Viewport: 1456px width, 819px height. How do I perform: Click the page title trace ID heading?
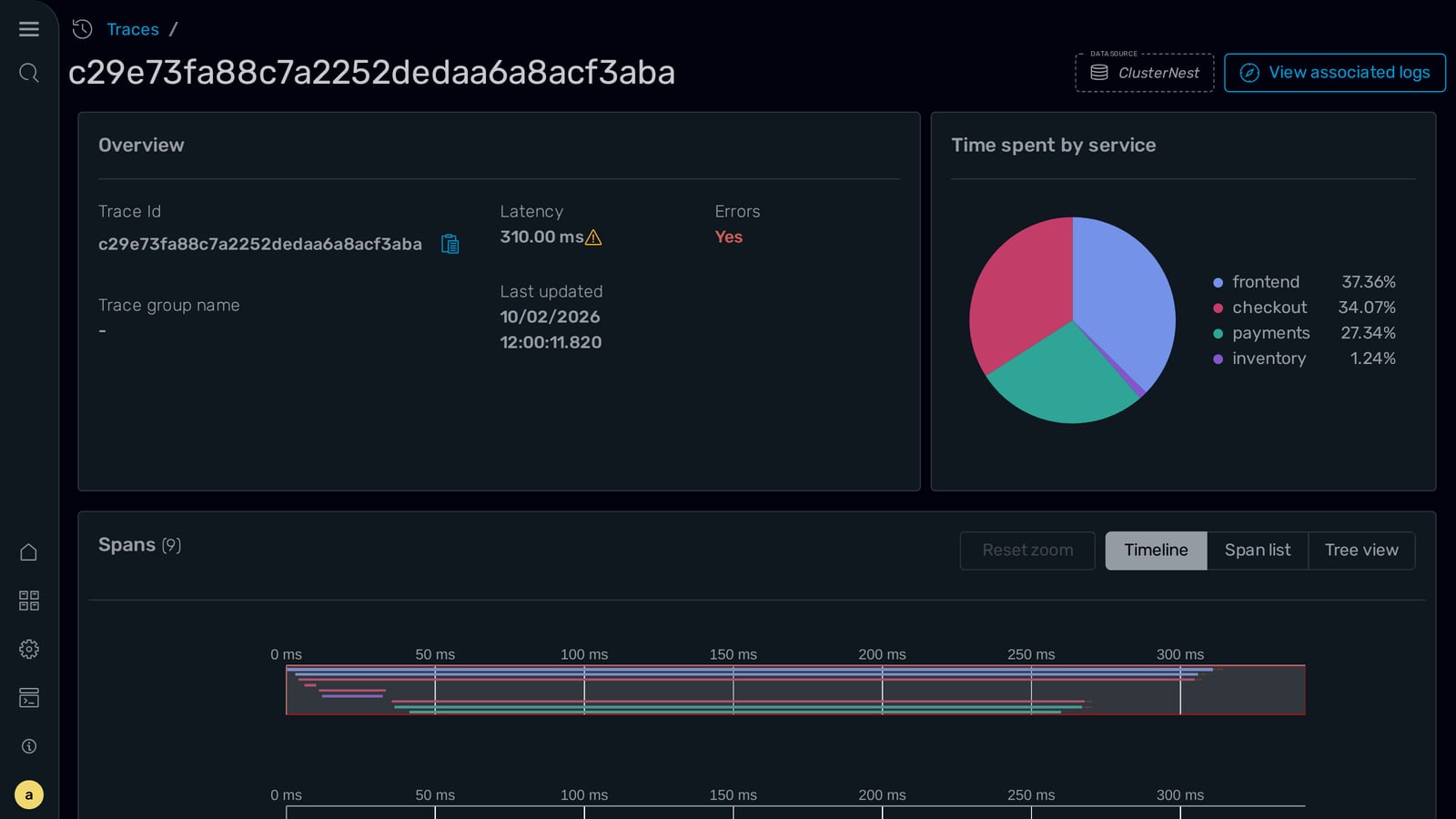[371, 73]
